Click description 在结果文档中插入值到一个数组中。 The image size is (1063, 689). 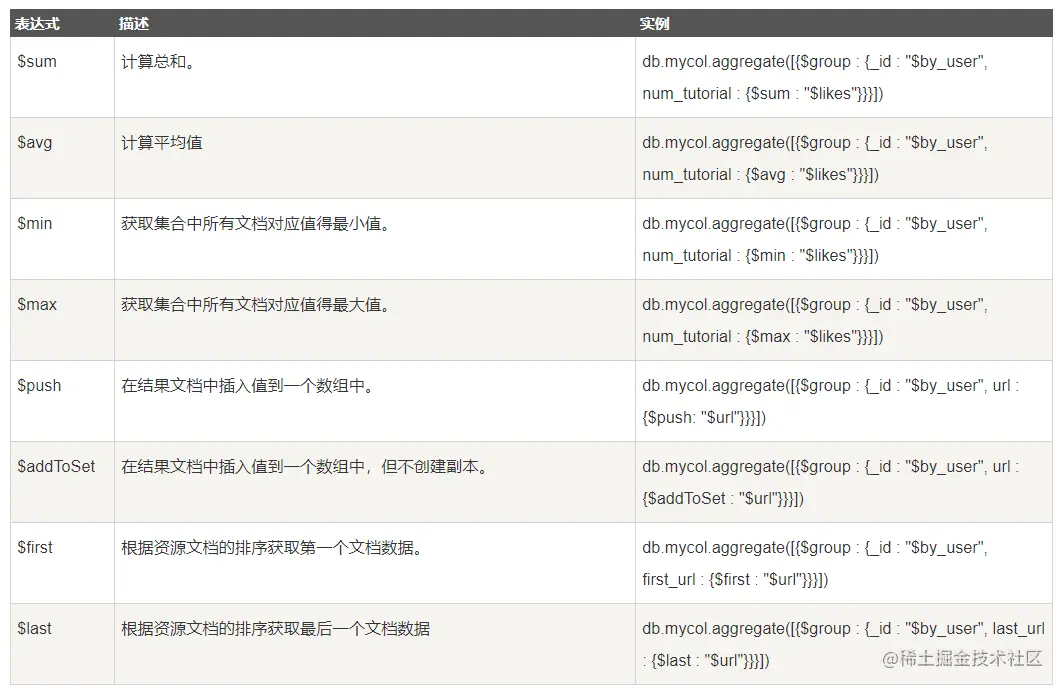tap(249, 385)
